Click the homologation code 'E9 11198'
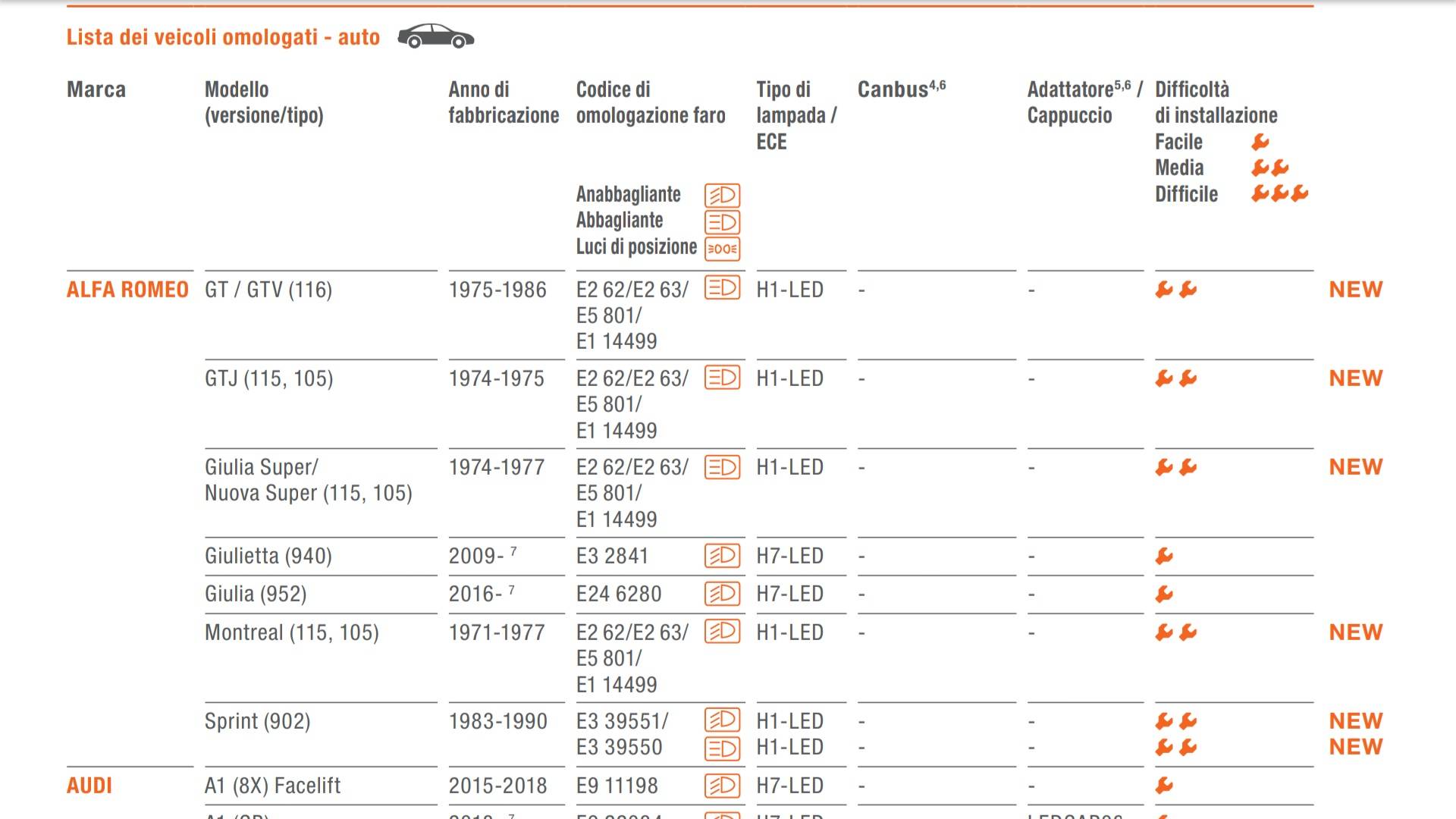Screen dimensions: 1456x819 coord(617,786)
